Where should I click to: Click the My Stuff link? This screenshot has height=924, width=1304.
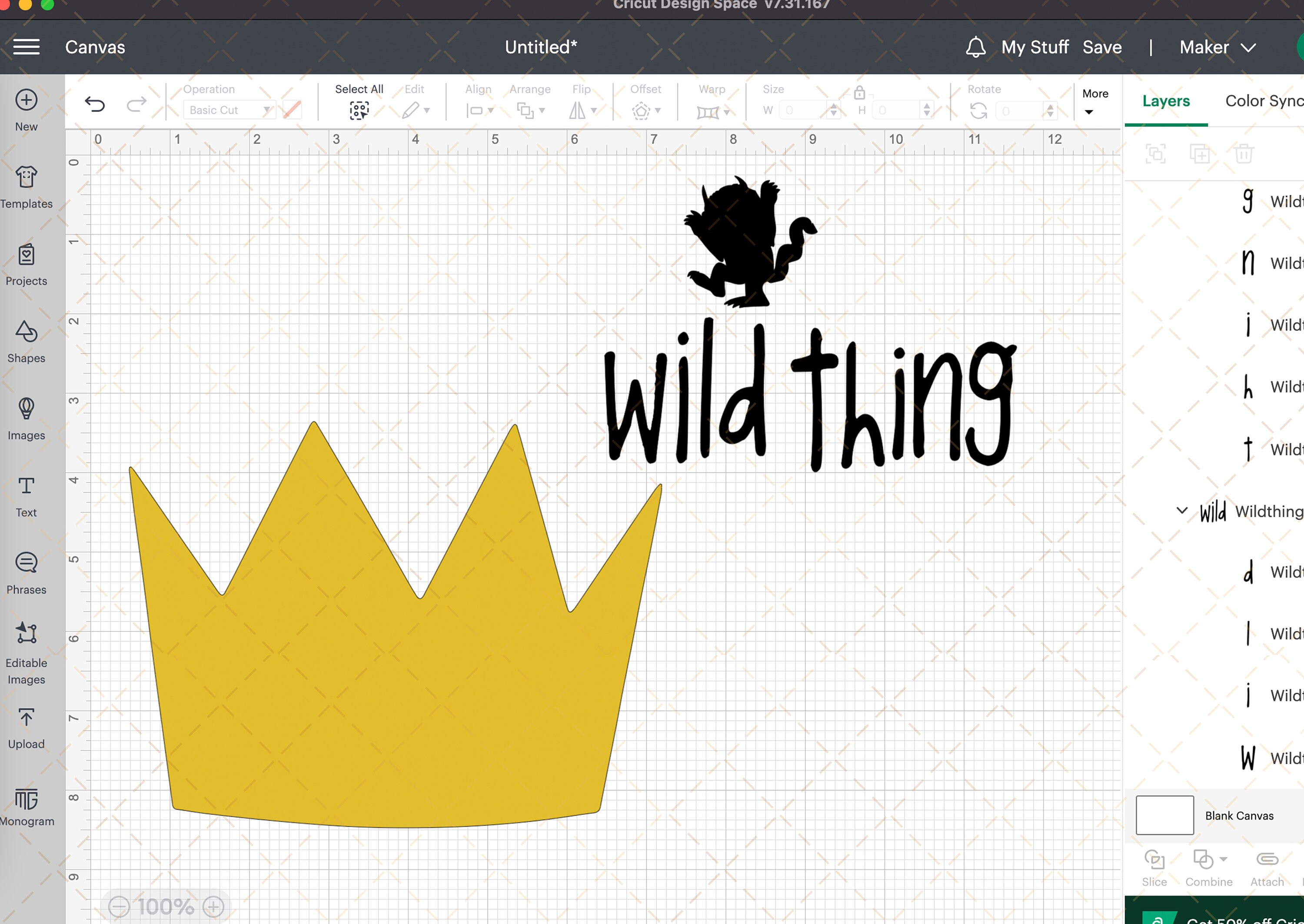point(1035,47)
